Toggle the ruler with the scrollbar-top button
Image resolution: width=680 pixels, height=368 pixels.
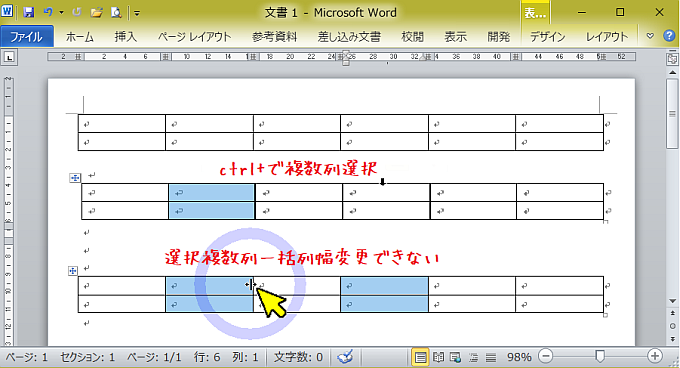click(x=672, y=59)
